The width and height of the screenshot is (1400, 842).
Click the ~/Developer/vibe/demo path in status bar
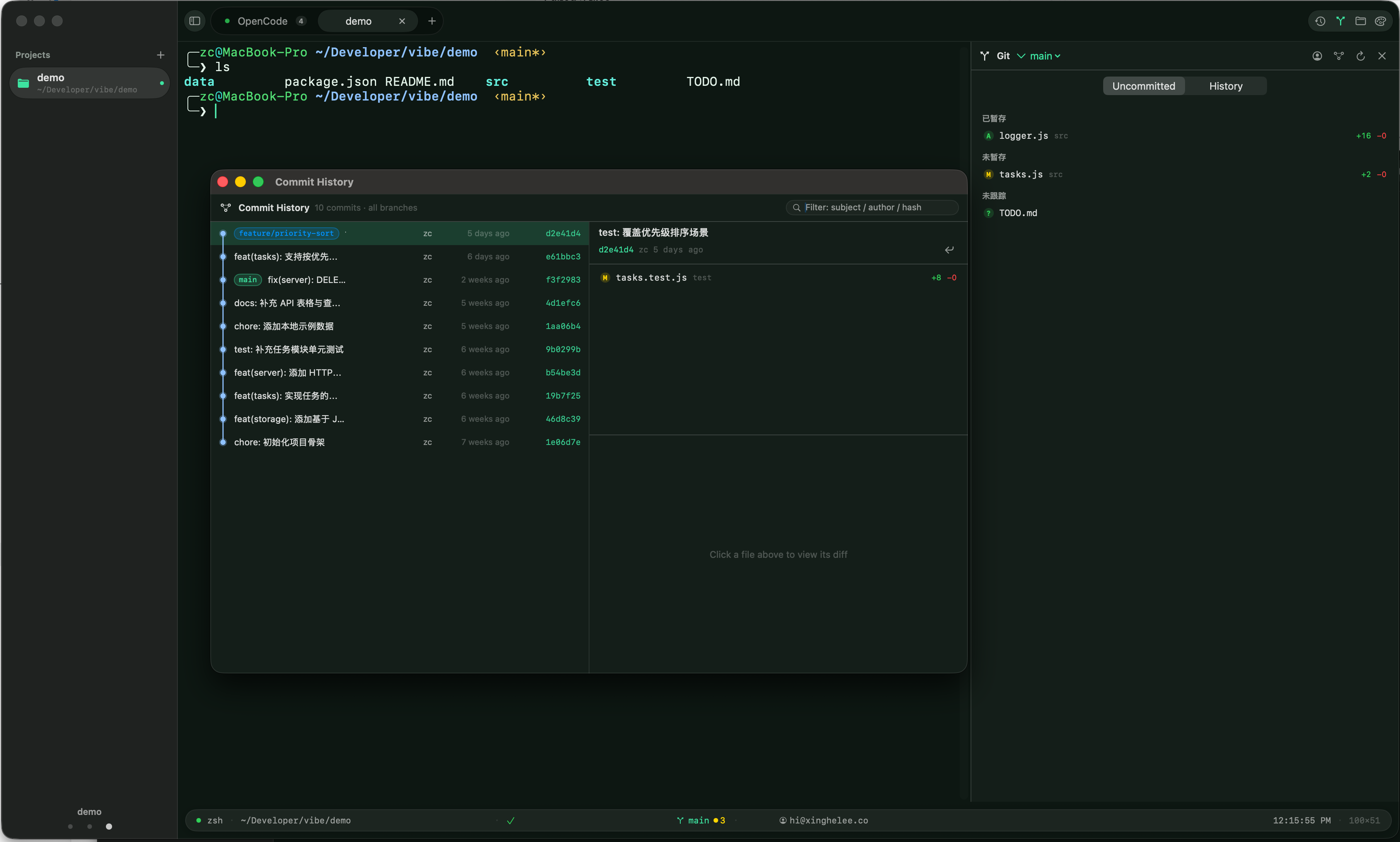tap(296, 820)
